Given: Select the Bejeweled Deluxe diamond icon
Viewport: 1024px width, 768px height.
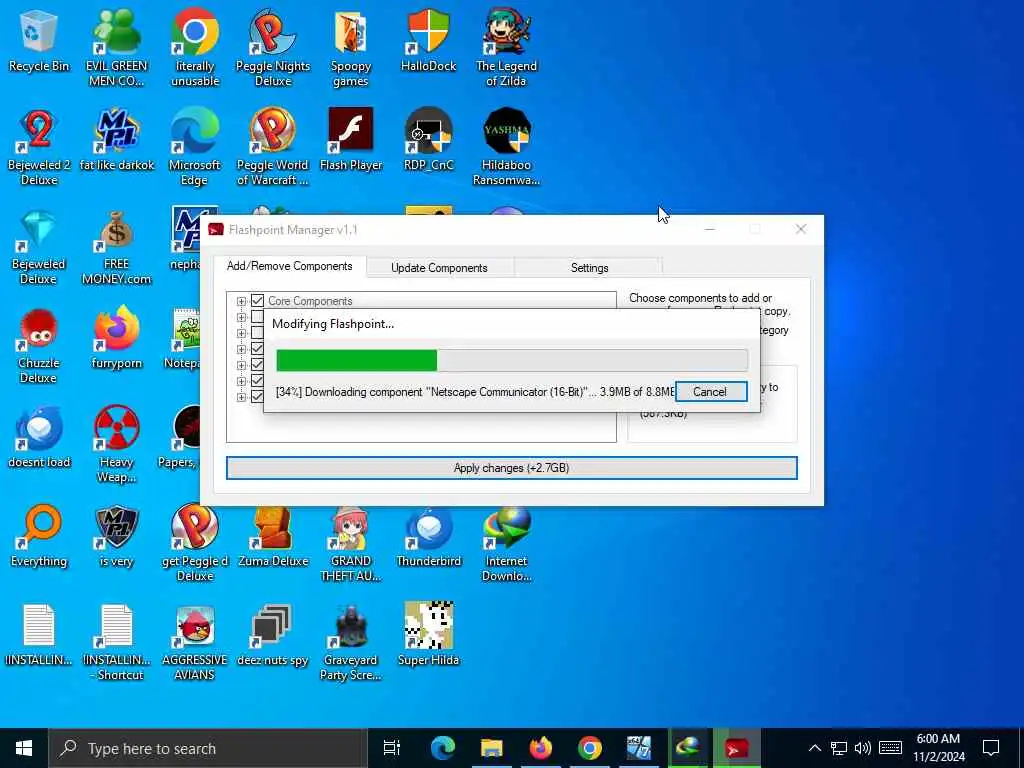Looking at the screenshot, I should (x=39, y=247).
